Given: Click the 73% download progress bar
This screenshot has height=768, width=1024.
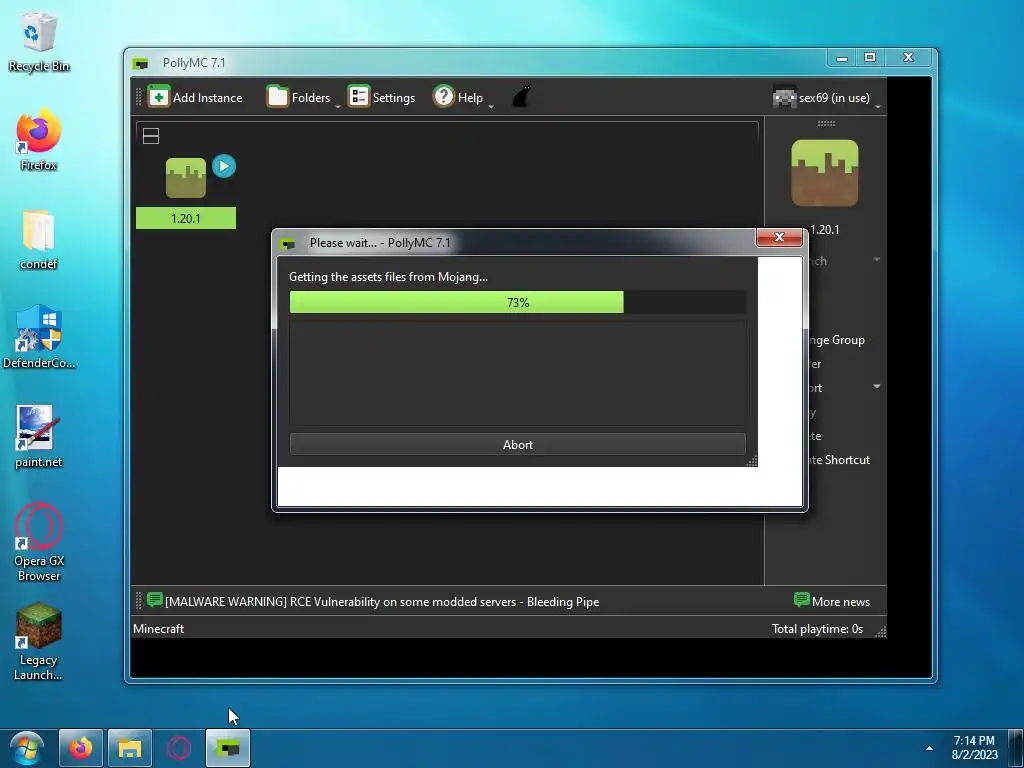Looking at the screenshot, I should coord(517,302).
